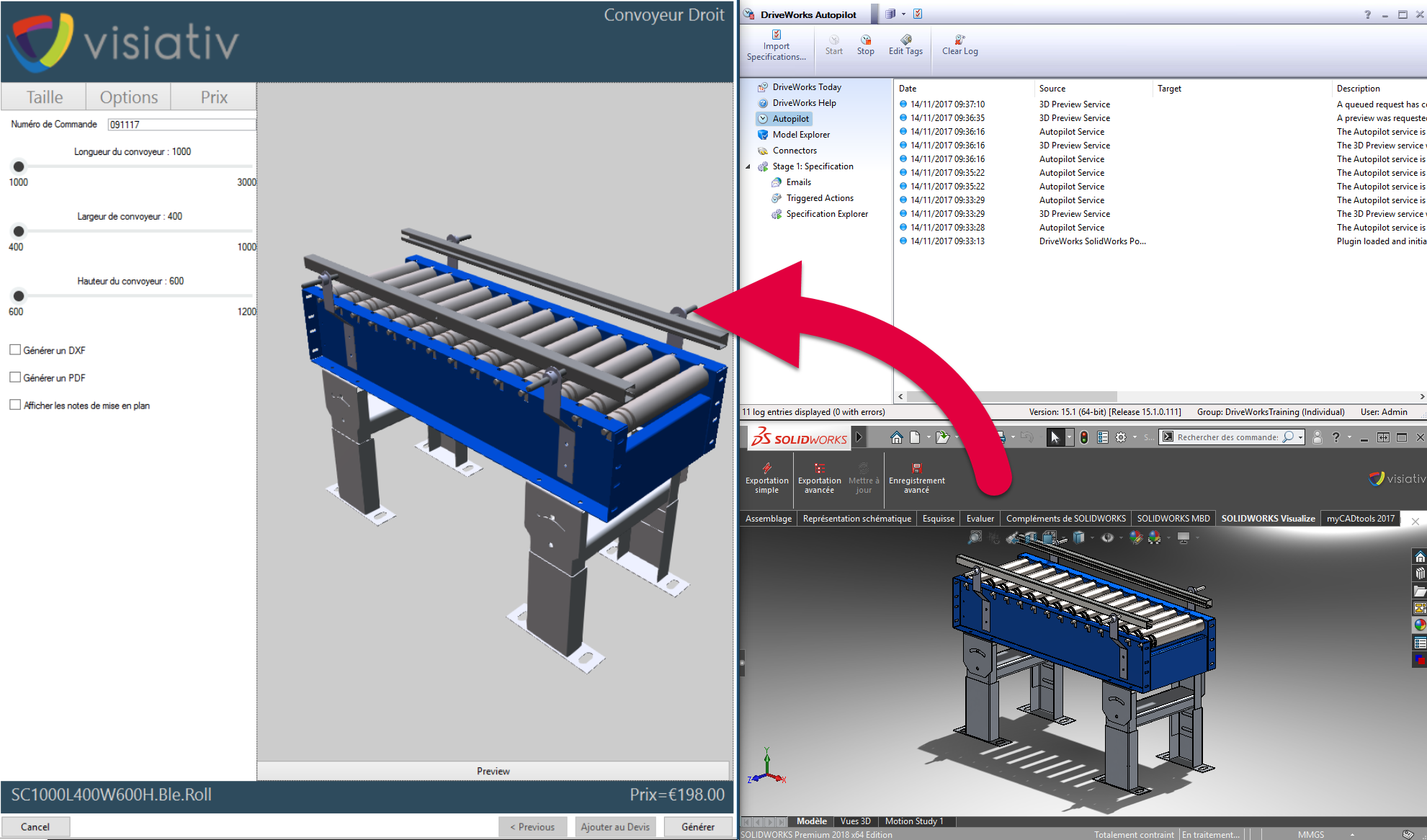The height and width of the screenshot is (840, 1427).
Task: Open Model Explorer in navigation tree
Action: 800,135
